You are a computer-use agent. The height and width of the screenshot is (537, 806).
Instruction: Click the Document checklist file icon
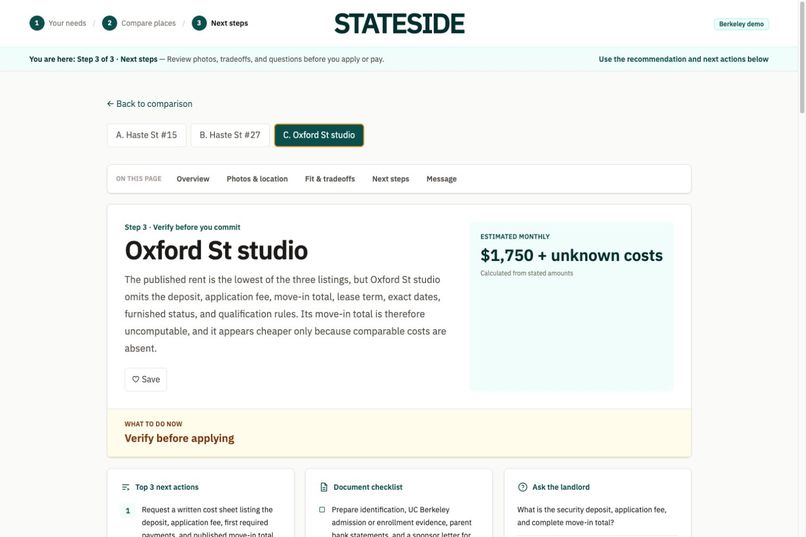pyautogui.click(x=324, y=487)
